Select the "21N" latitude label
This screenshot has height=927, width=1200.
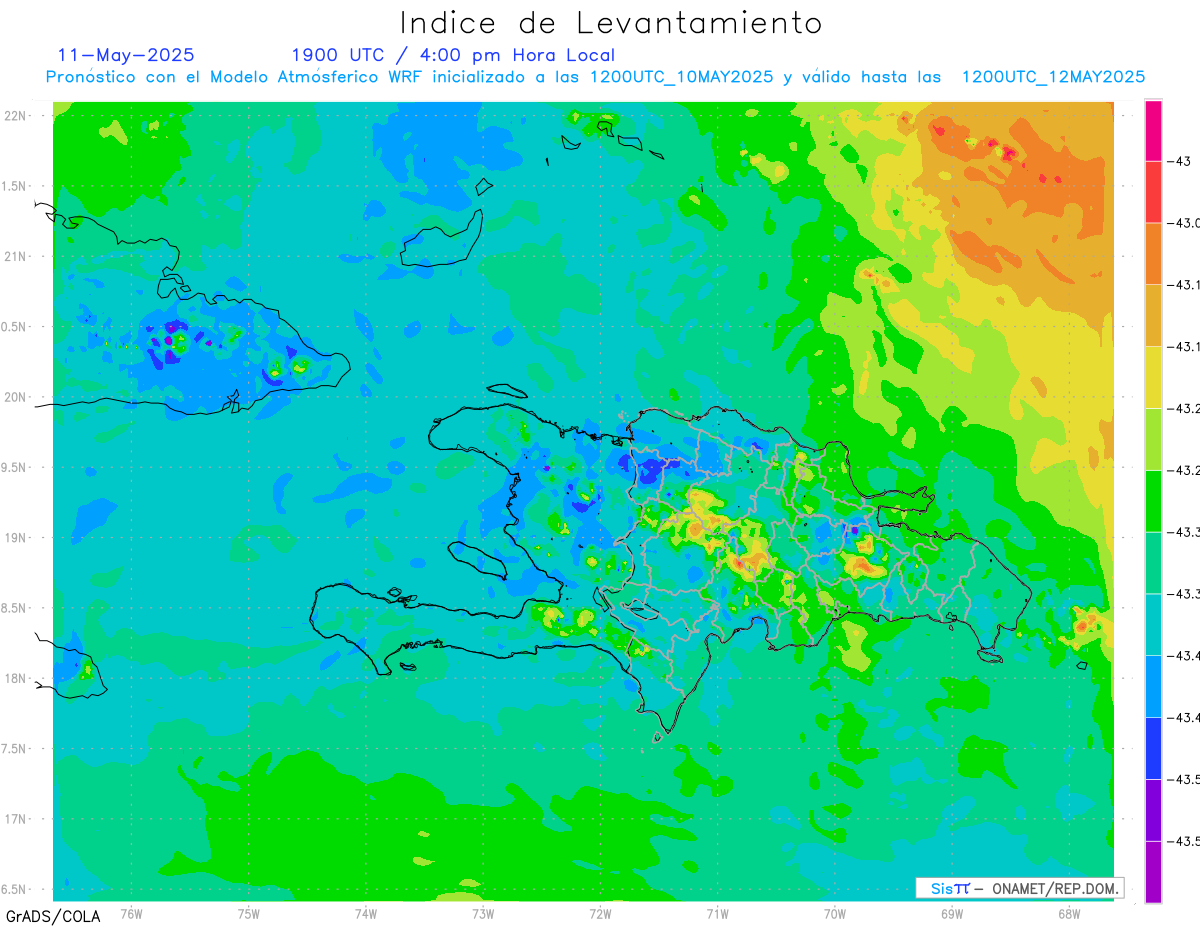17,256
